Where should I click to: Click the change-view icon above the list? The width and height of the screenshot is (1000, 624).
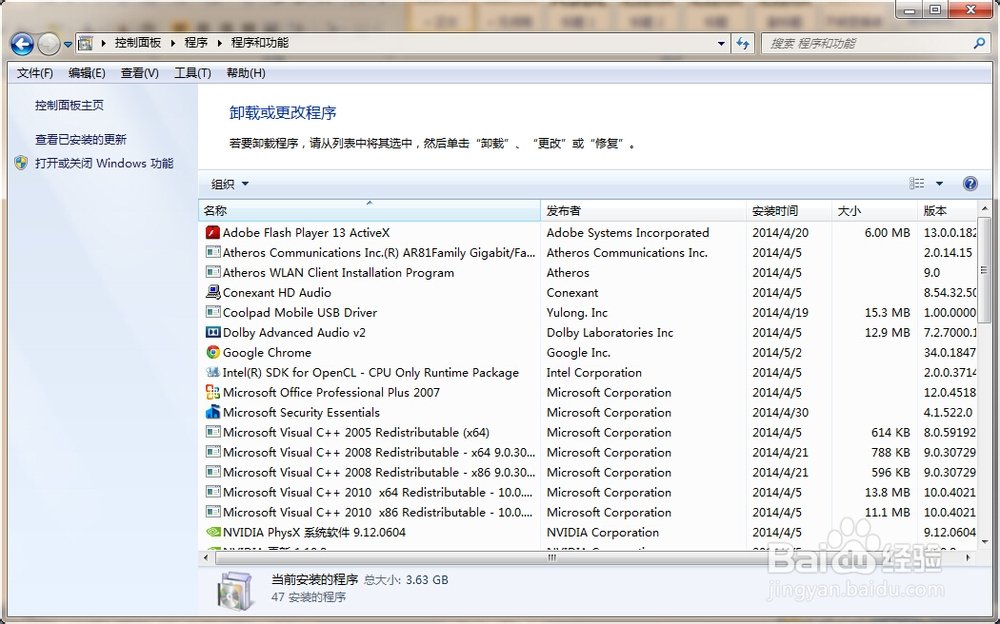click(916, 183)
